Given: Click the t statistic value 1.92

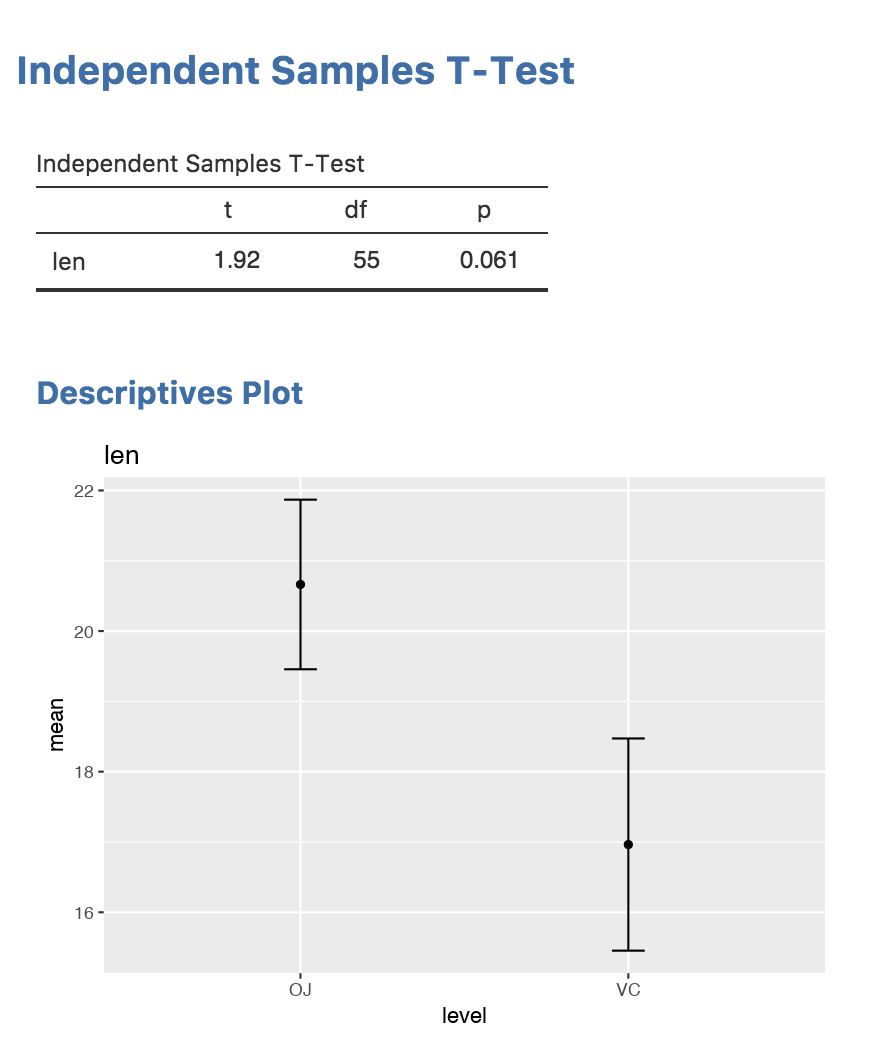Looking at the screenshot, I should (237, 261).
